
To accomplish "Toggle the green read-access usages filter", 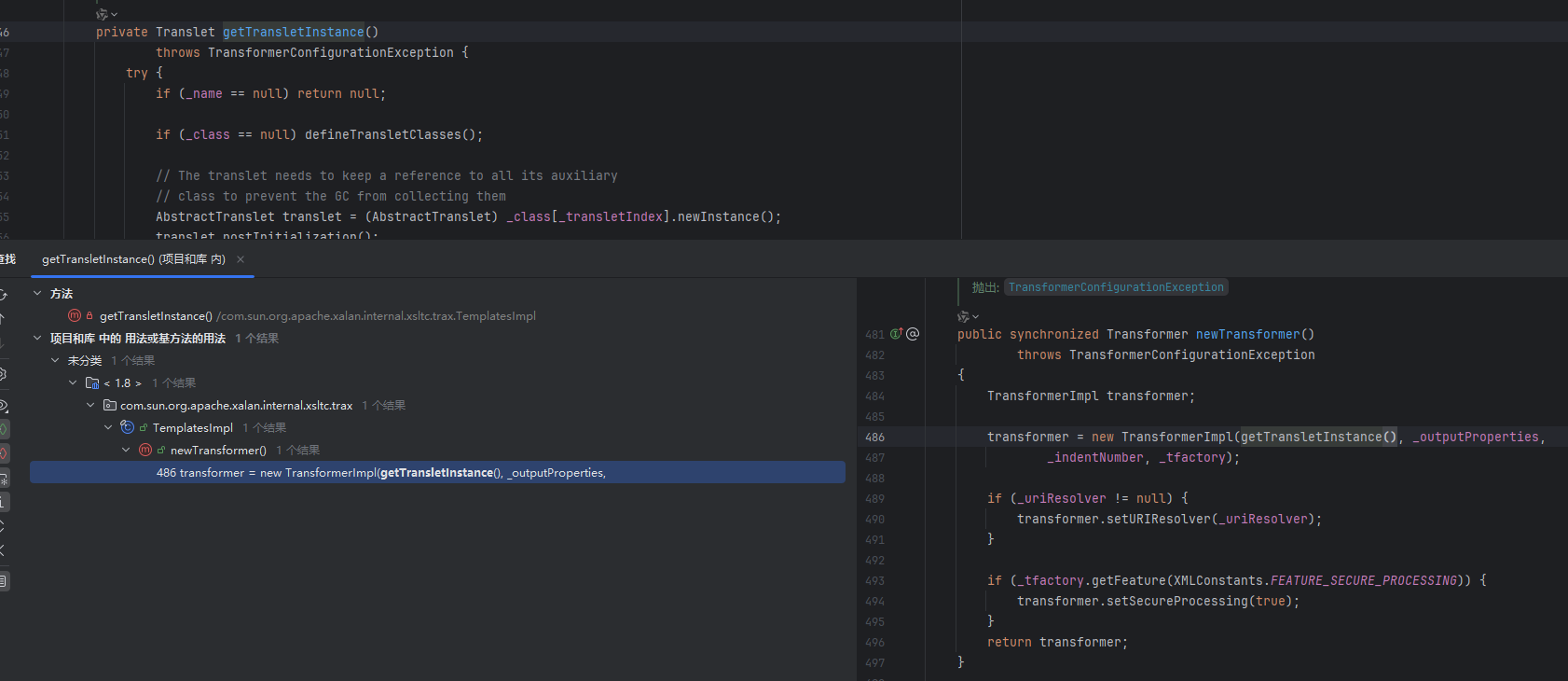I will point(4,429).
